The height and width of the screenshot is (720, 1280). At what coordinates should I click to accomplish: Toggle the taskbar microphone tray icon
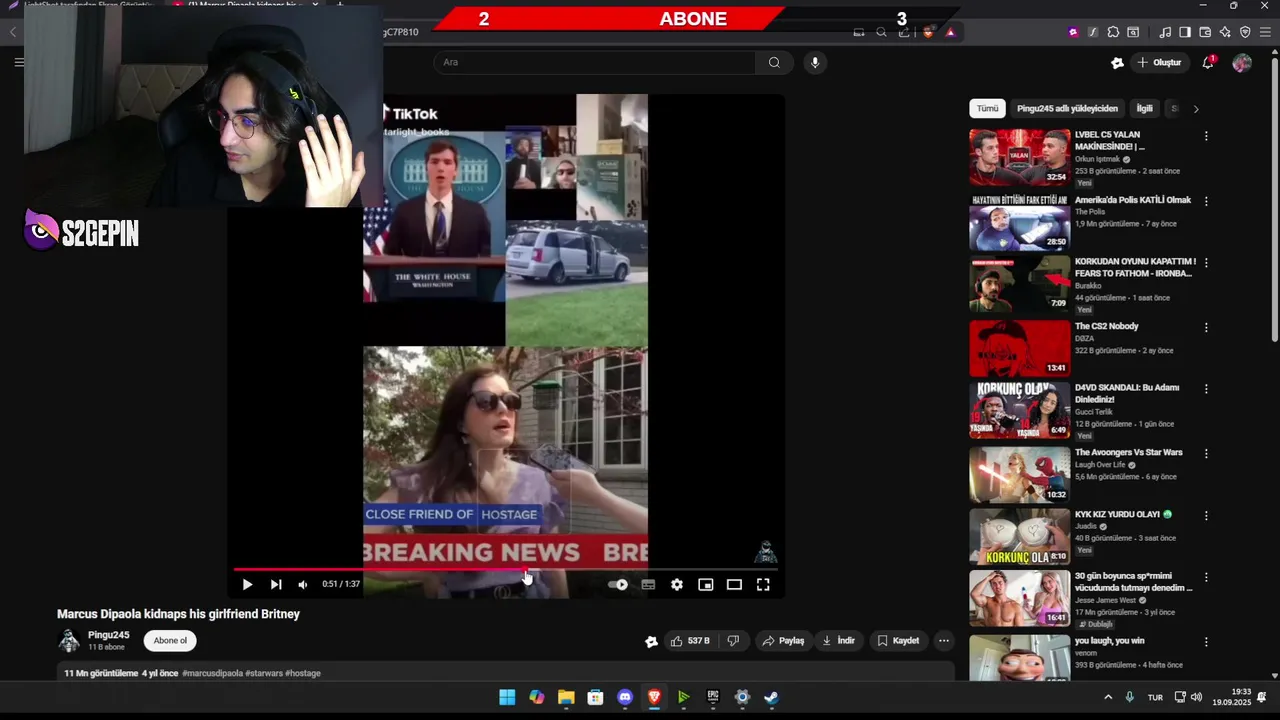coord(1130,697)
